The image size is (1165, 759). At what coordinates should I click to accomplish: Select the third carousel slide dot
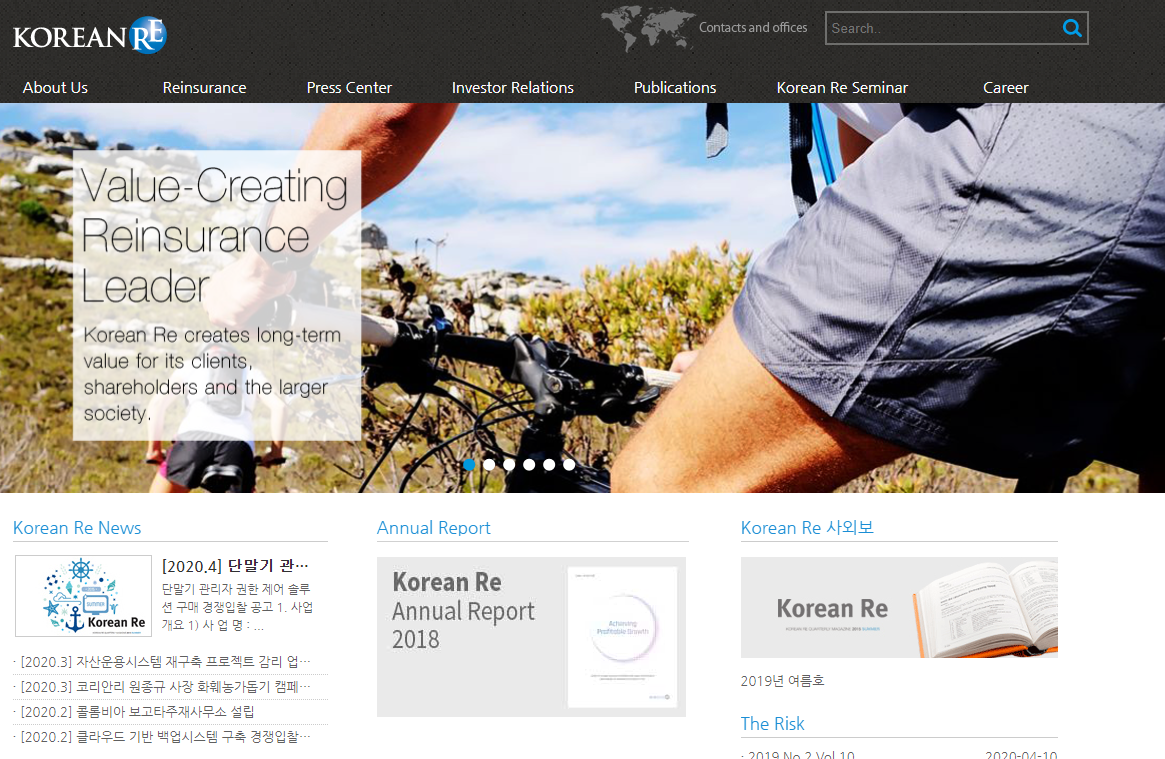click(x=509, y=464)
